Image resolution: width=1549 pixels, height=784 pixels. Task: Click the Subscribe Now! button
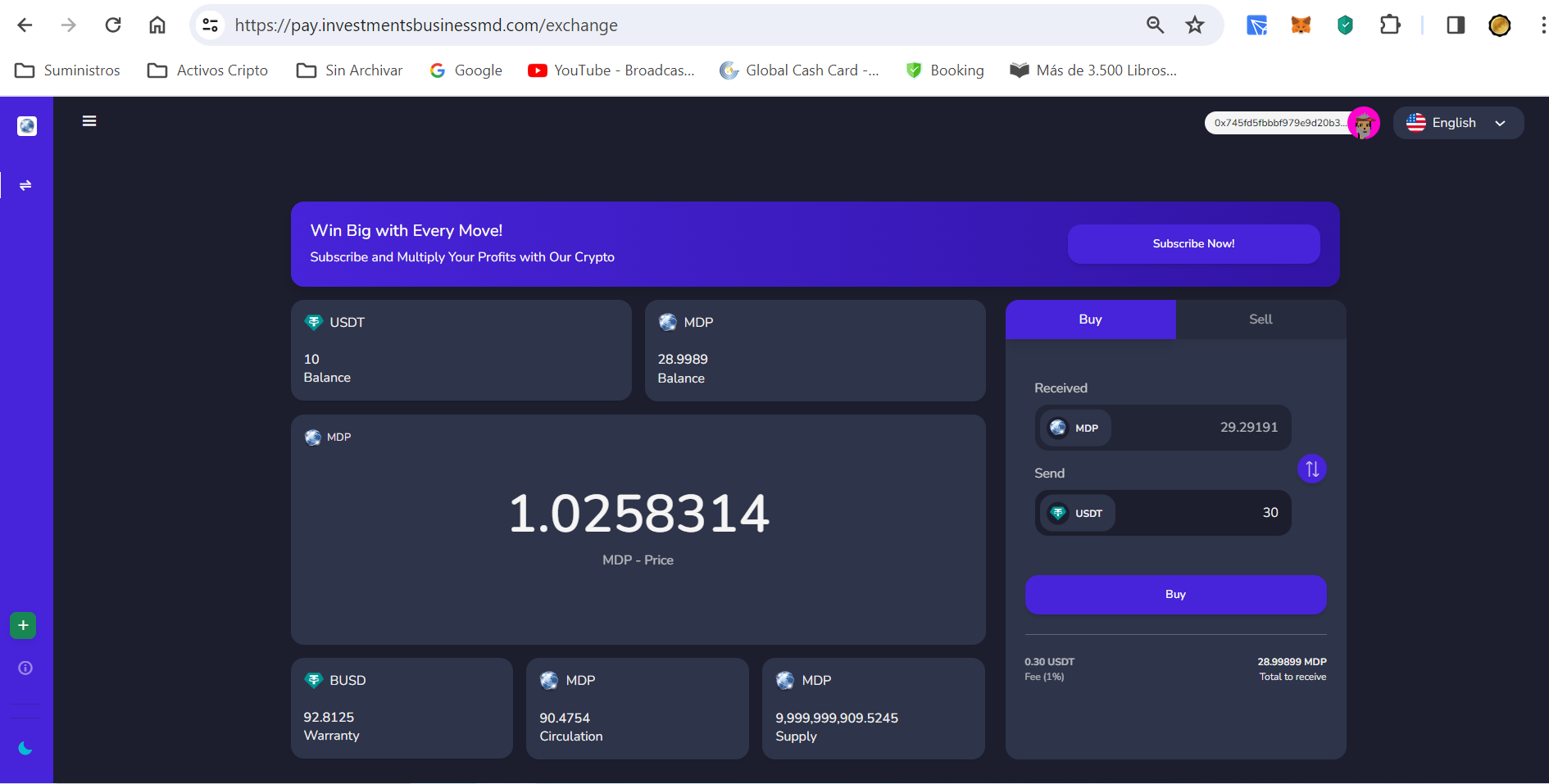(1192, 244)
